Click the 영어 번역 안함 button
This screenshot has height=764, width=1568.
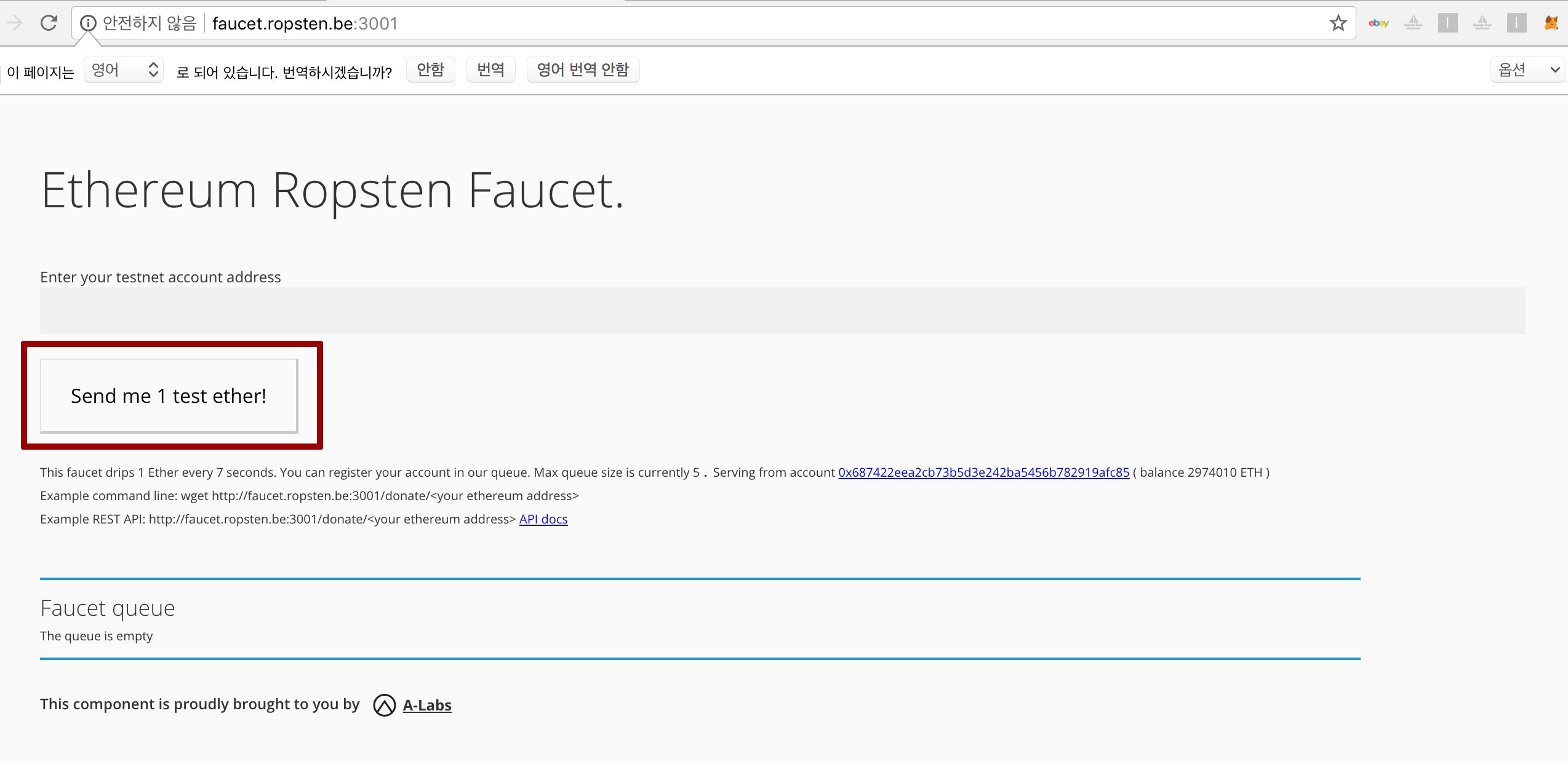pyautogui.click(x=583, y=70)
